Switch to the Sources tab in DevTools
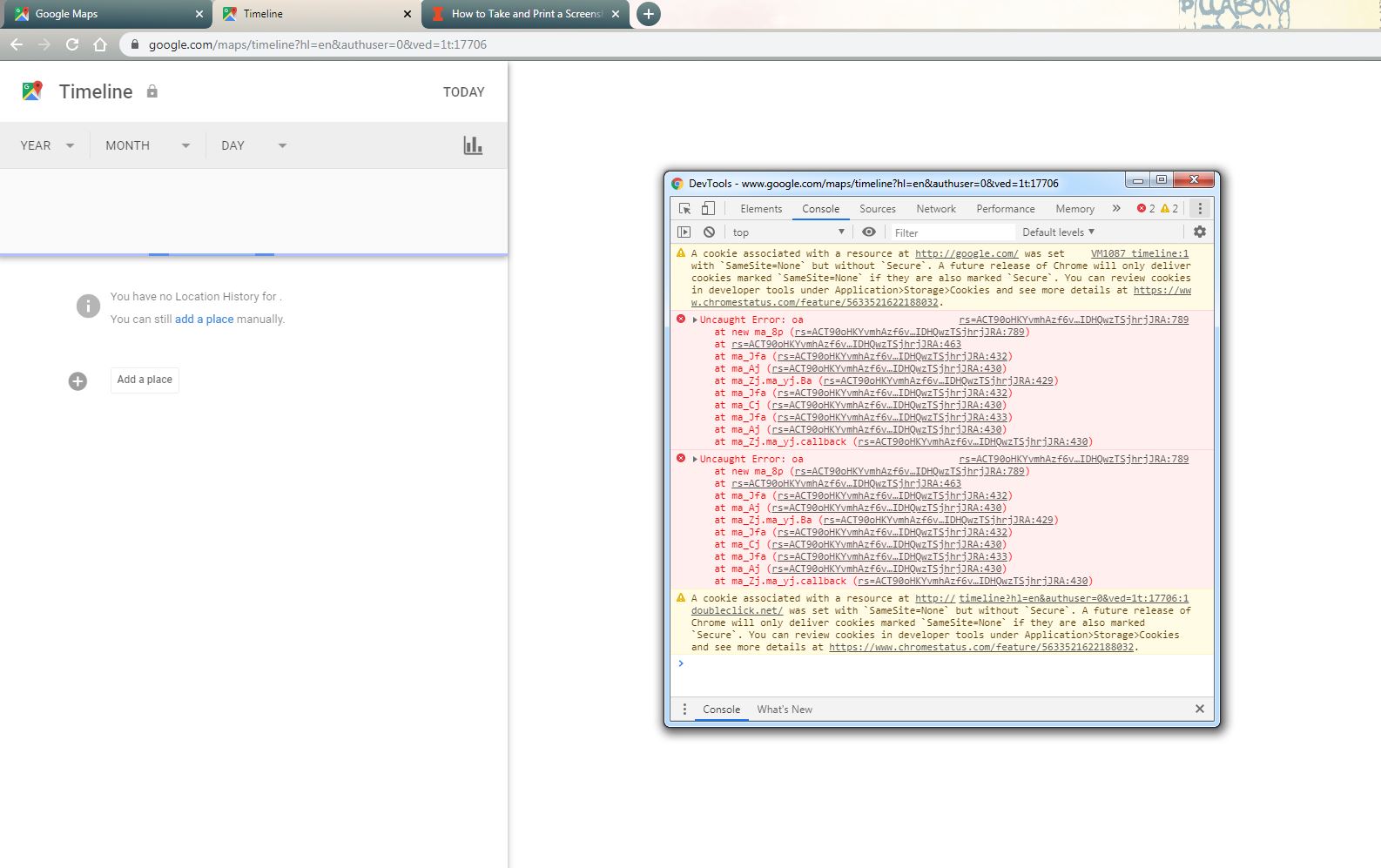Image resolution: width=1381 pixels, height=868 pixels. [x=877, y=209]
